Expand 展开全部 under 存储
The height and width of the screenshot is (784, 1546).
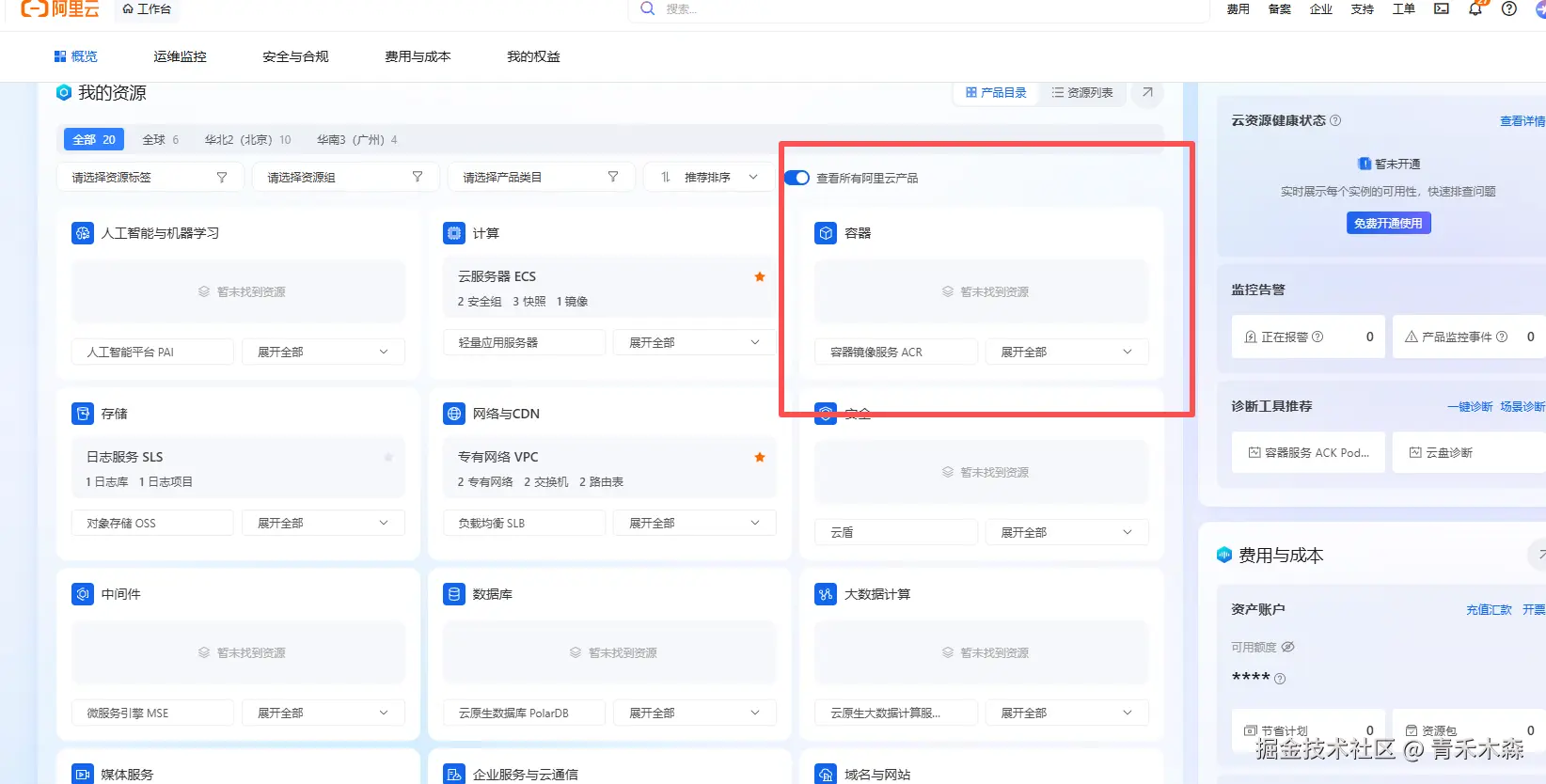pos(323,523)
